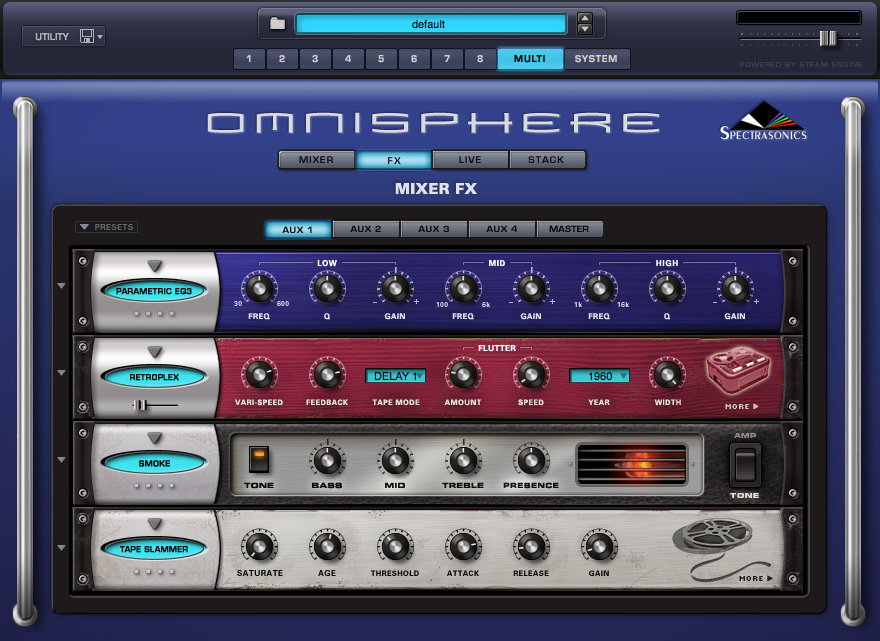Screen dimensions: 880x641
Task: Click the Smoke amp tube display
Action: [631, 464]
